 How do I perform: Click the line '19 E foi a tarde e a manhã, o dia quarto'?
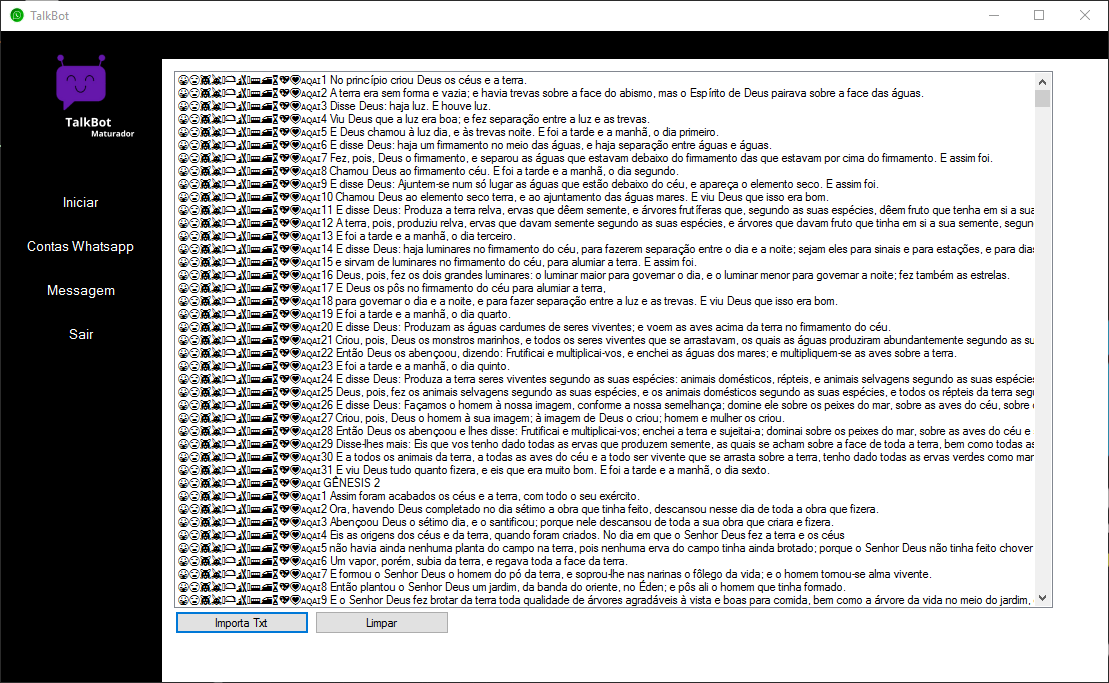coord(344,314)
